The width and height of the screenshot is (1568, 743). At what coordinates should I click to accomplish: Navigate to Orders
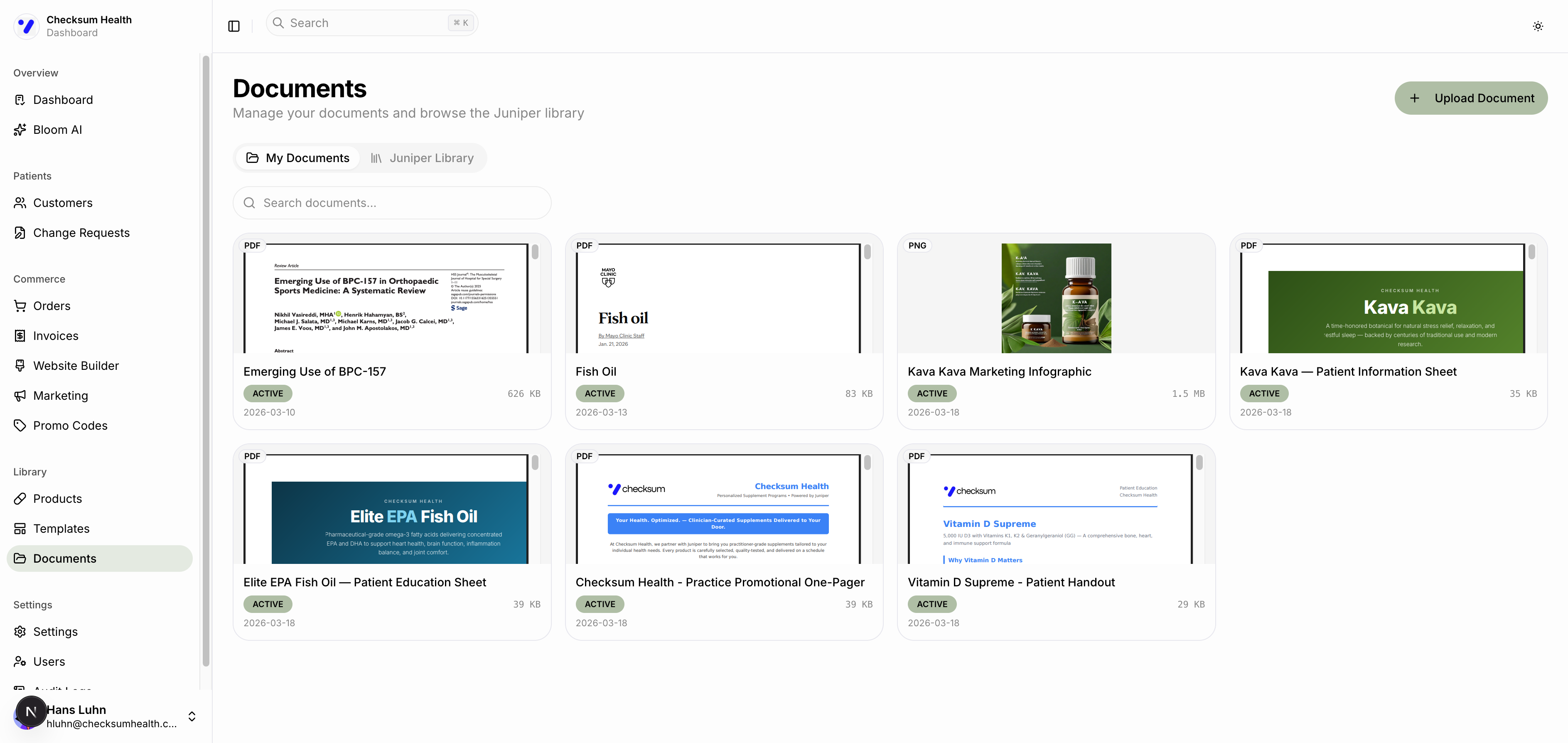(99, 306)
